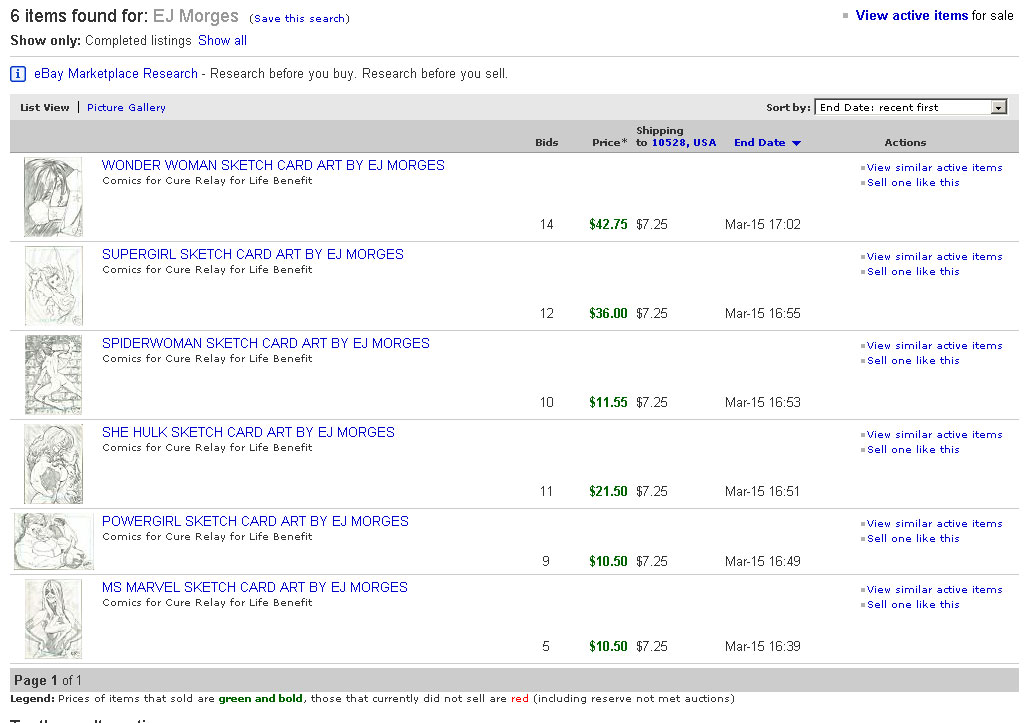Image resolution: width=1033 pixels, height=723 pixels.
Task: Click the $11.55 Spiderwoman price
Action: point(608,403)
